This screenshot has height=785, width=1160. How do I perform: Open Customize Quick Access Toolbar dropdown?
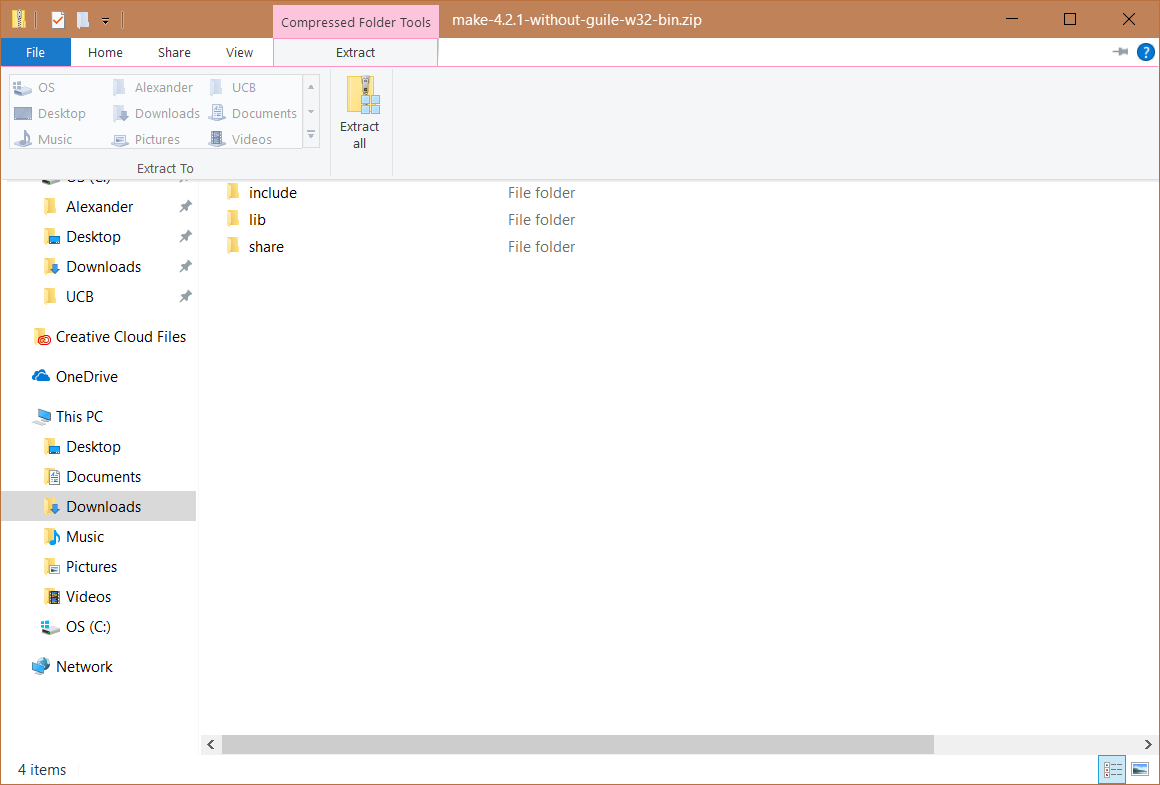105,20
